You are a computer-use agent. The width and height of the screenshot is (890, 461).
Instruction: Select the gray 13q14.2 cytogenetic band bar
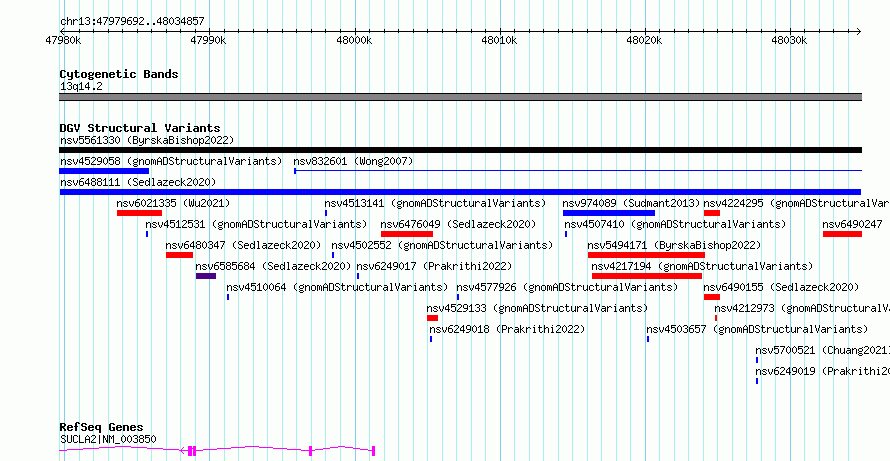[460, 97]
